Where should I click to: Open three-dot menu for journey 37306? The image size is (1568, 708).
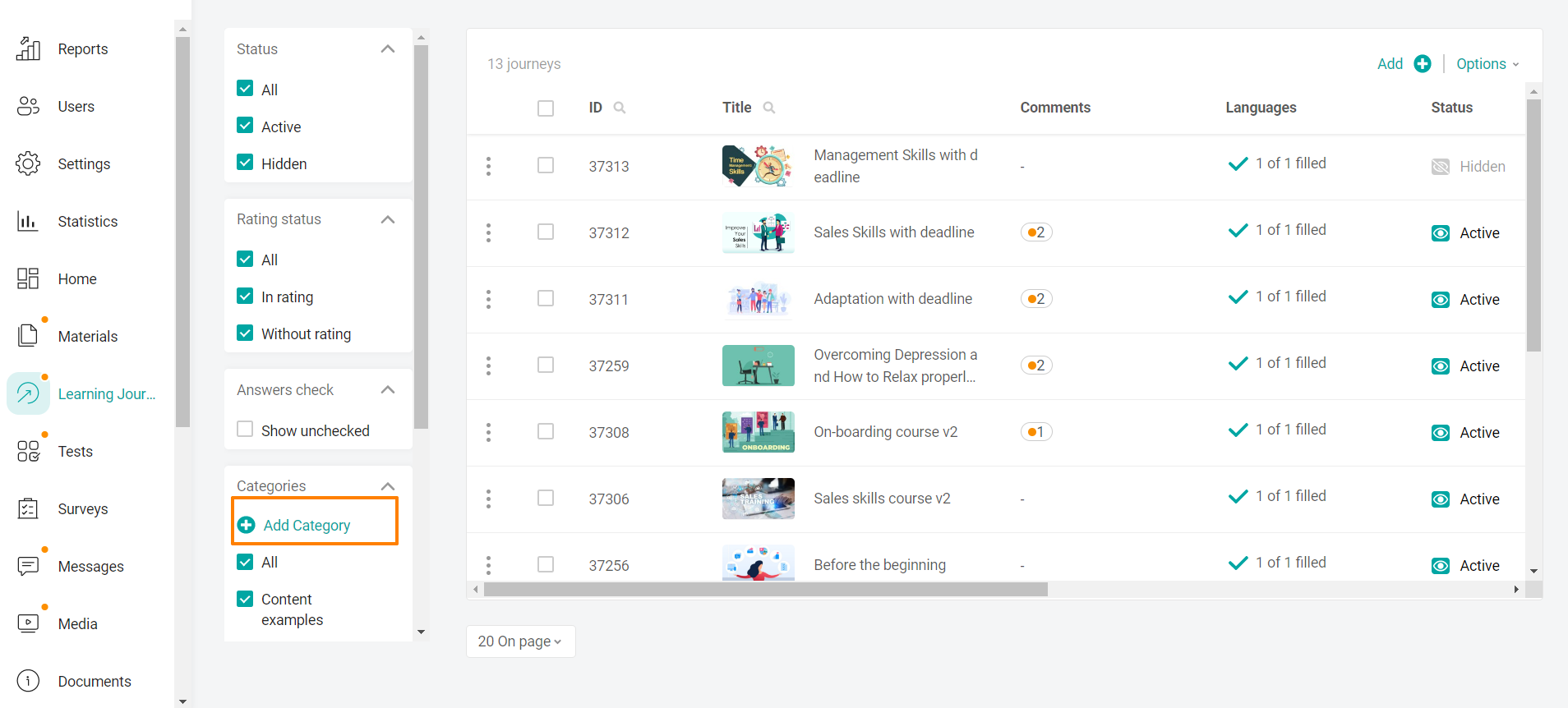488,499
